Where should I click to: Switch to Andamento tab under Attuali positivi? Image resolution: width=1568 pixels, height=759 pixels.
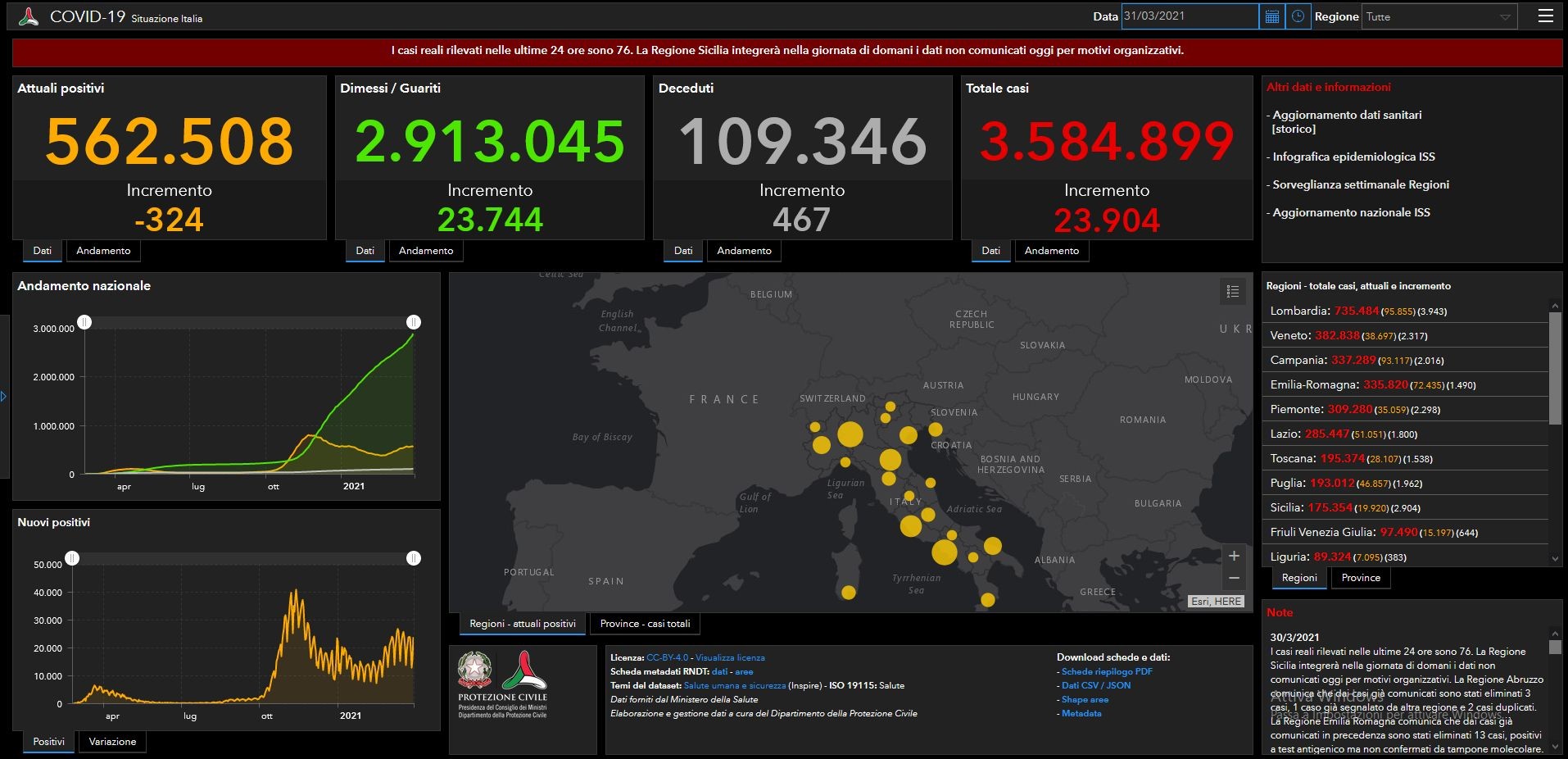point(103,251)
